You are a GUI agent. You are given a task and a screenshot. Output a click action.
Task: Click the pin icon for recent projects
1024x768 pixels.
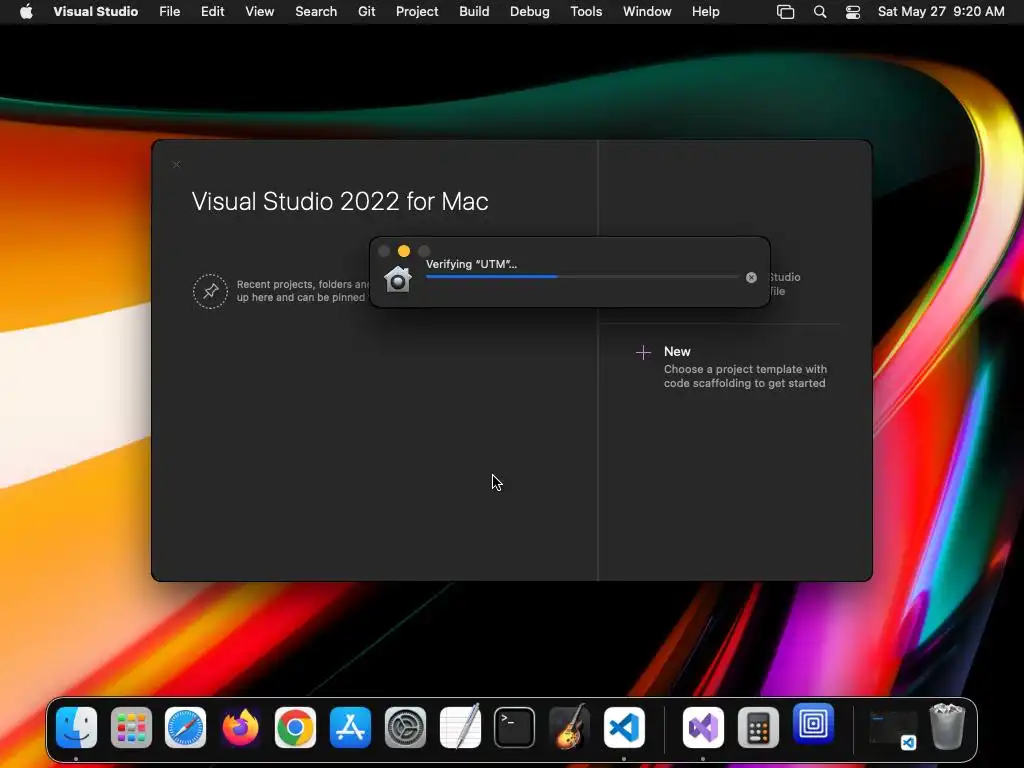[x=210, y=291]
